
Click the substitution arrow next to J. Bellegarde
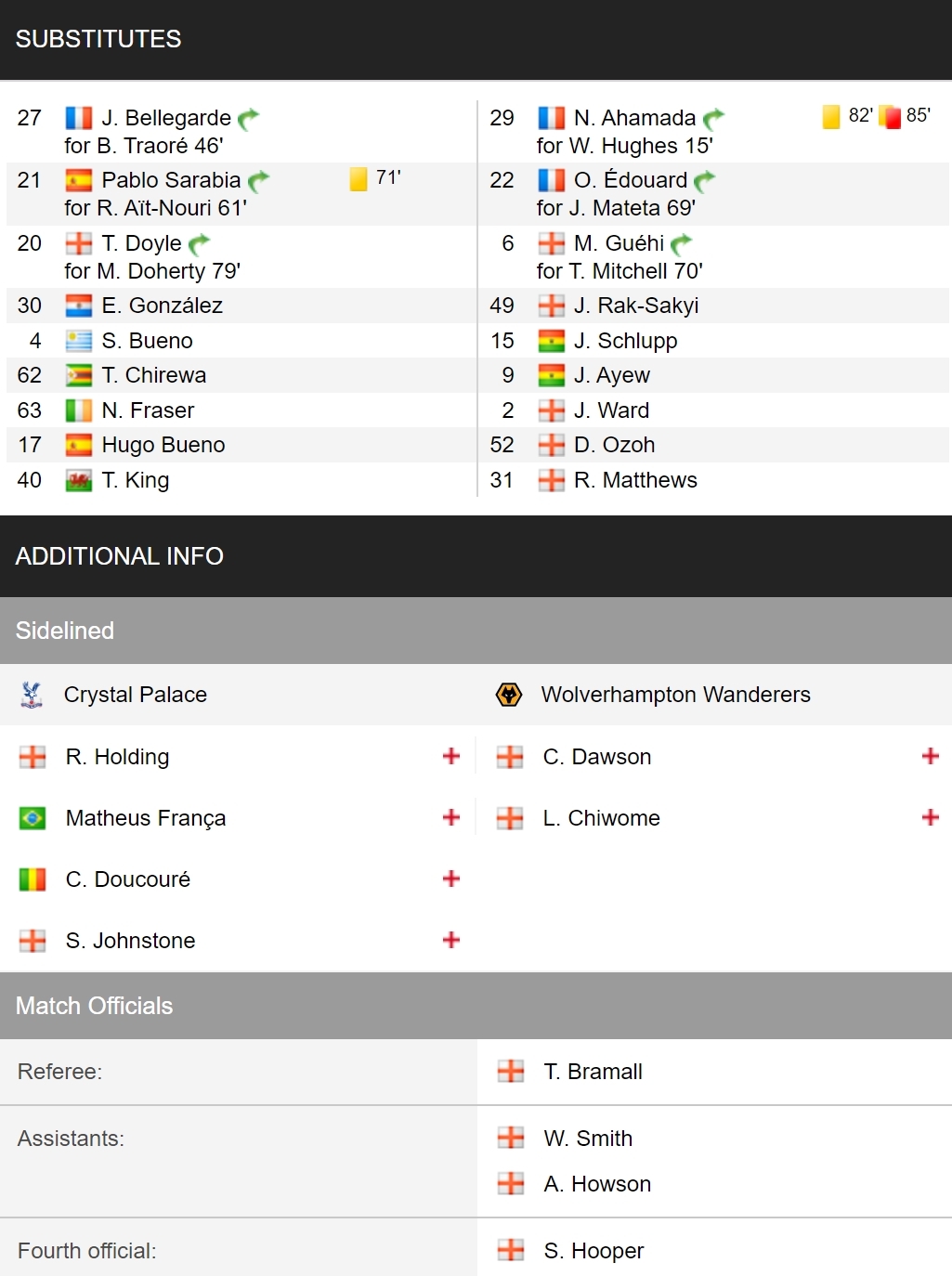coord(249,119)
